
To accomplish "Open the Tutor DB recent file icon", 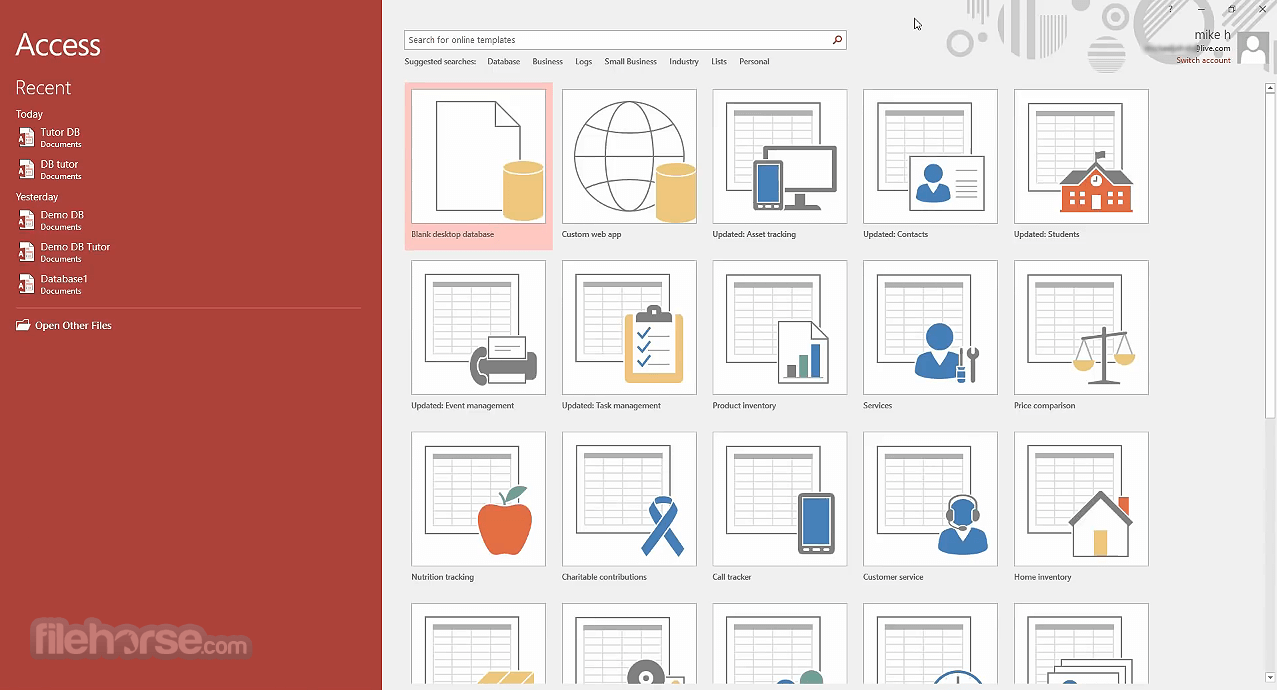I will click(26, 138).
